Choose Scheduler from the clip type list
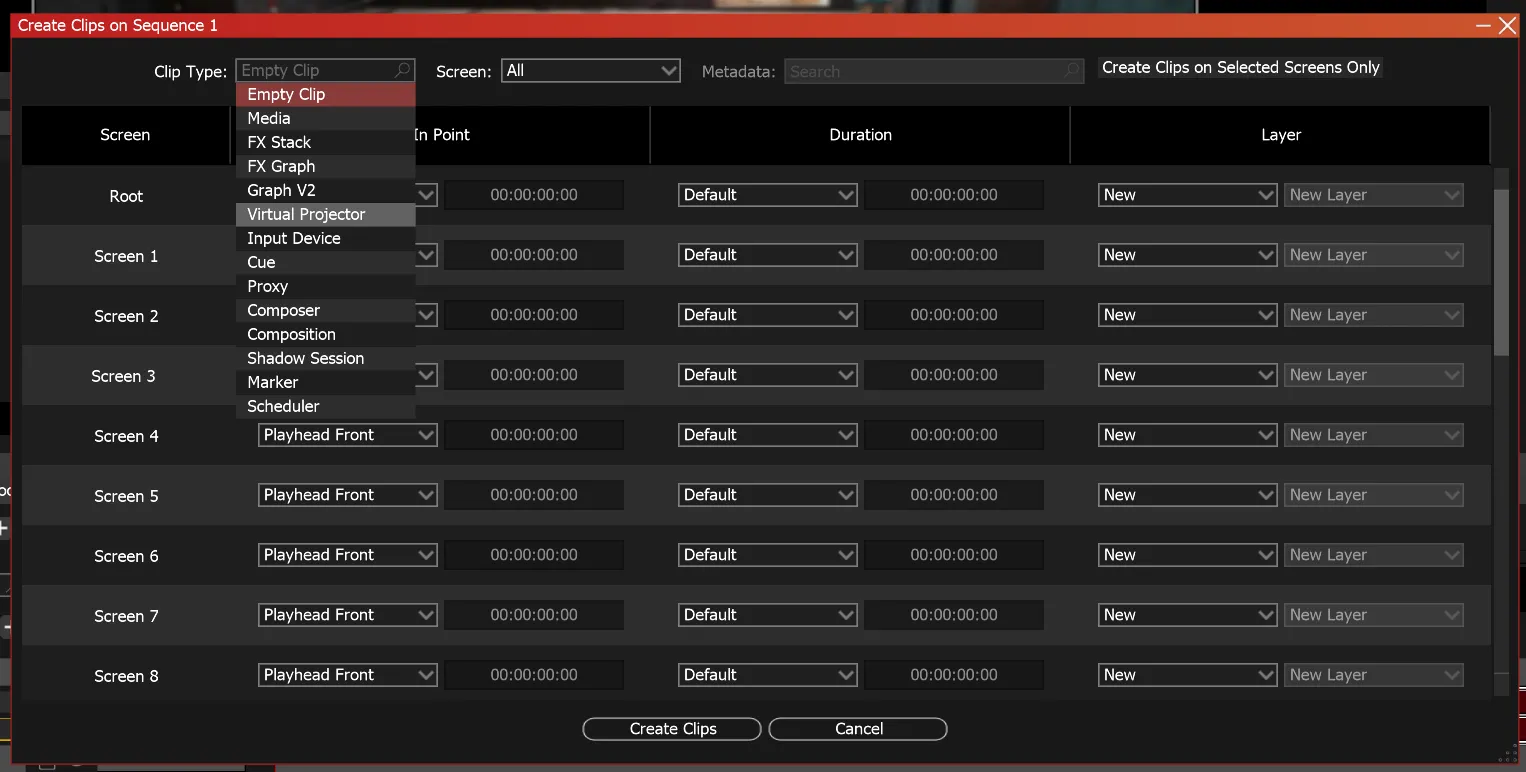Image resolution: width=1526 pixels, height=772 pixels. [x=325, y=406]
